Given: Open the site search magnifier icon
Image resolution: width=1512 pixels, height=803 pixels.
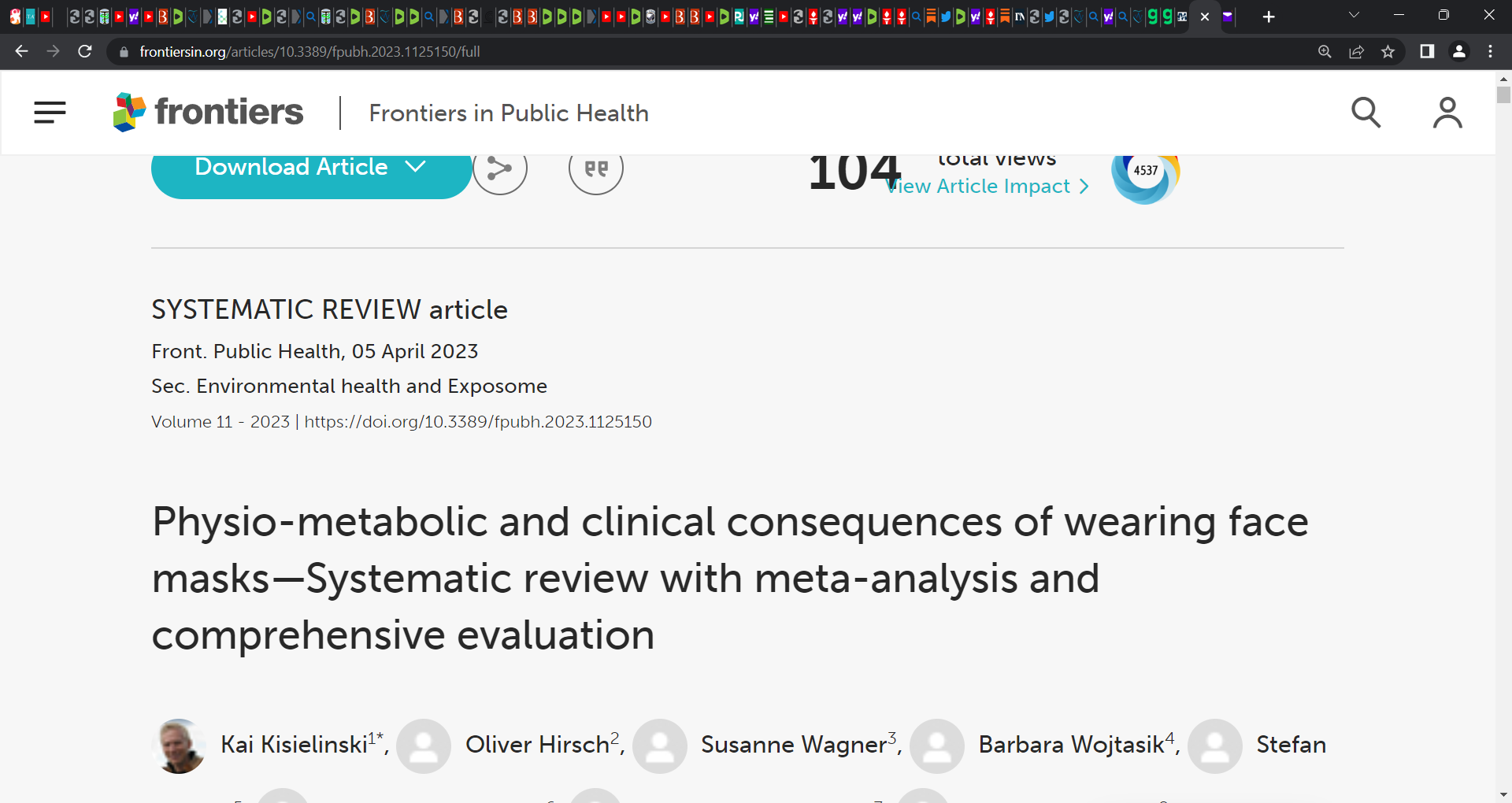Looking at the screenshot, I should pyautogui.click(x=1366, y=113).
